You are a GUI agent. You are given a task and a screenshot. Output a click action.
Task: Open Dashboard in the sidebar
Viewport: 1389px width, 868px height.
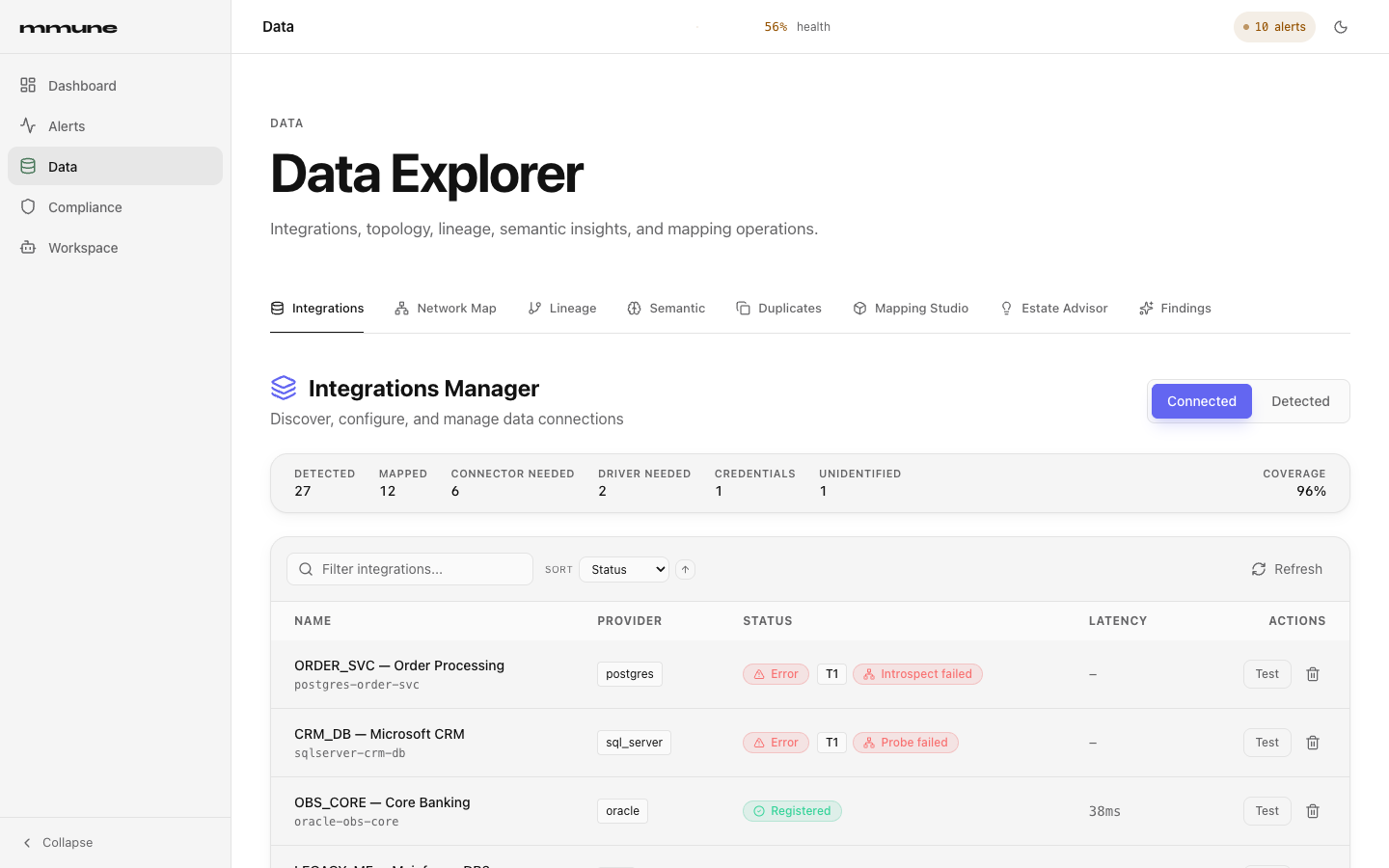[115, 86]
